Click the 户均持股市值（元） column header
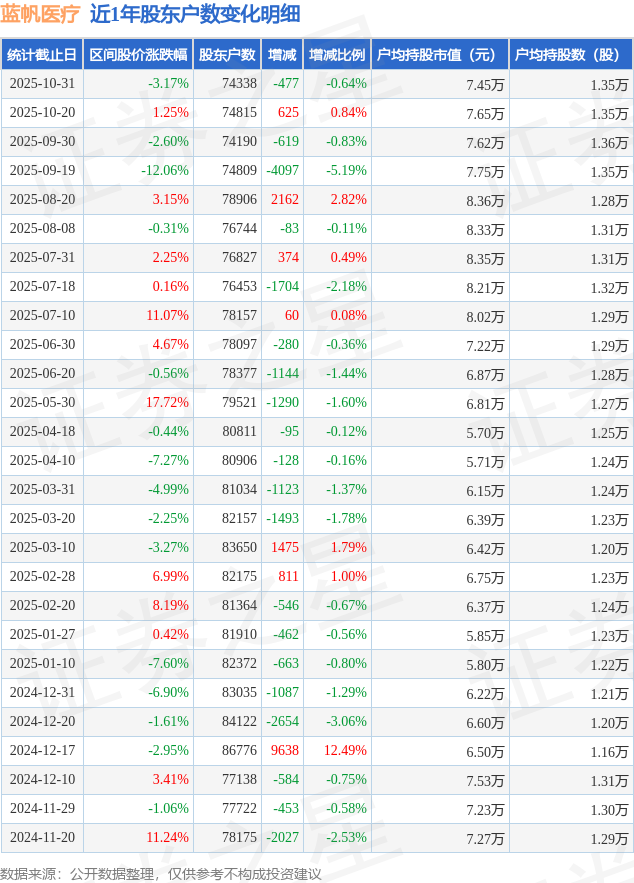 tap(439, 55)
